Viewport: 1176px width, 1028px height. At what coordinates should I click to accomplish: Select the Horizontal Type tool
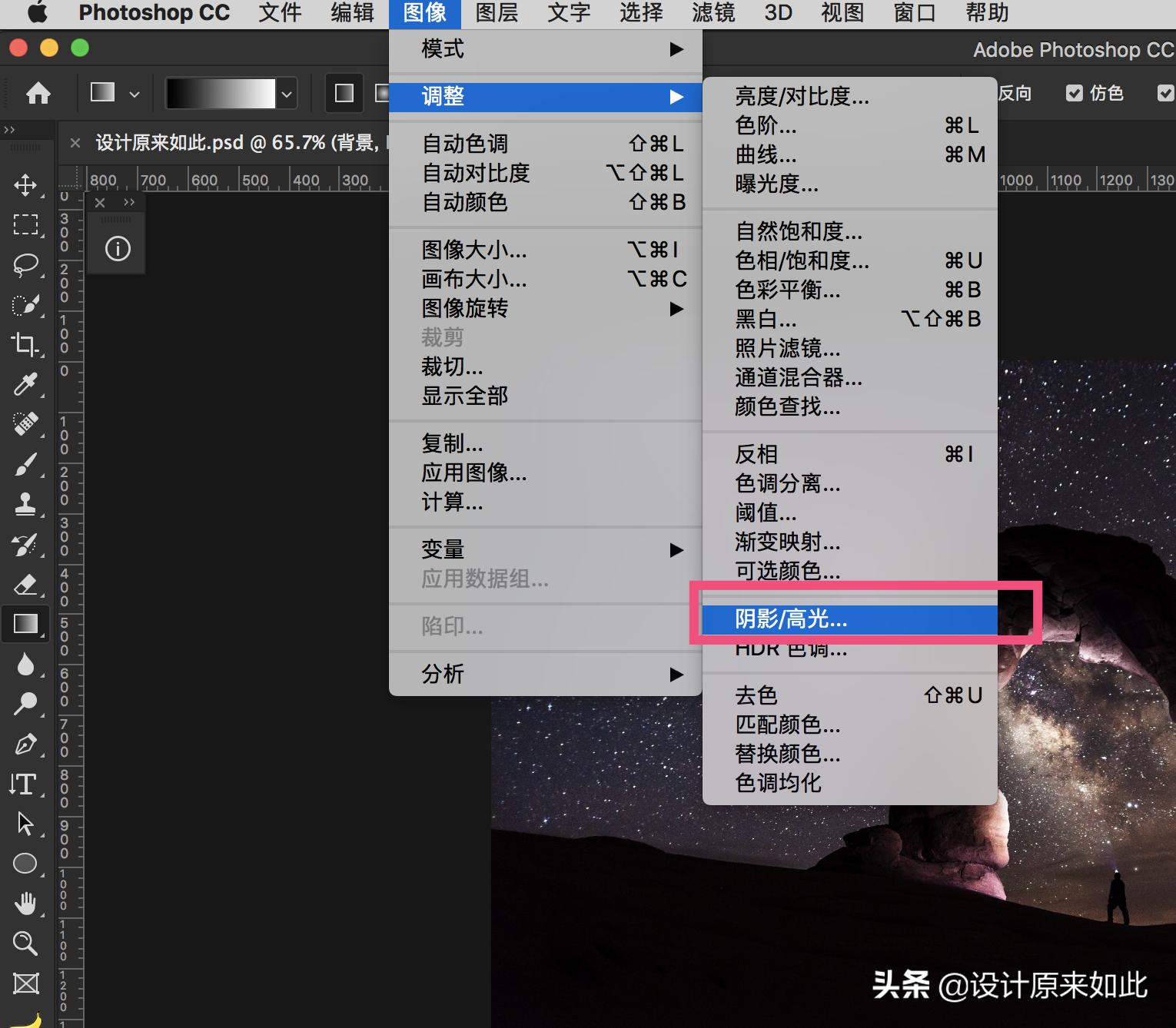(x=24, y=784)
